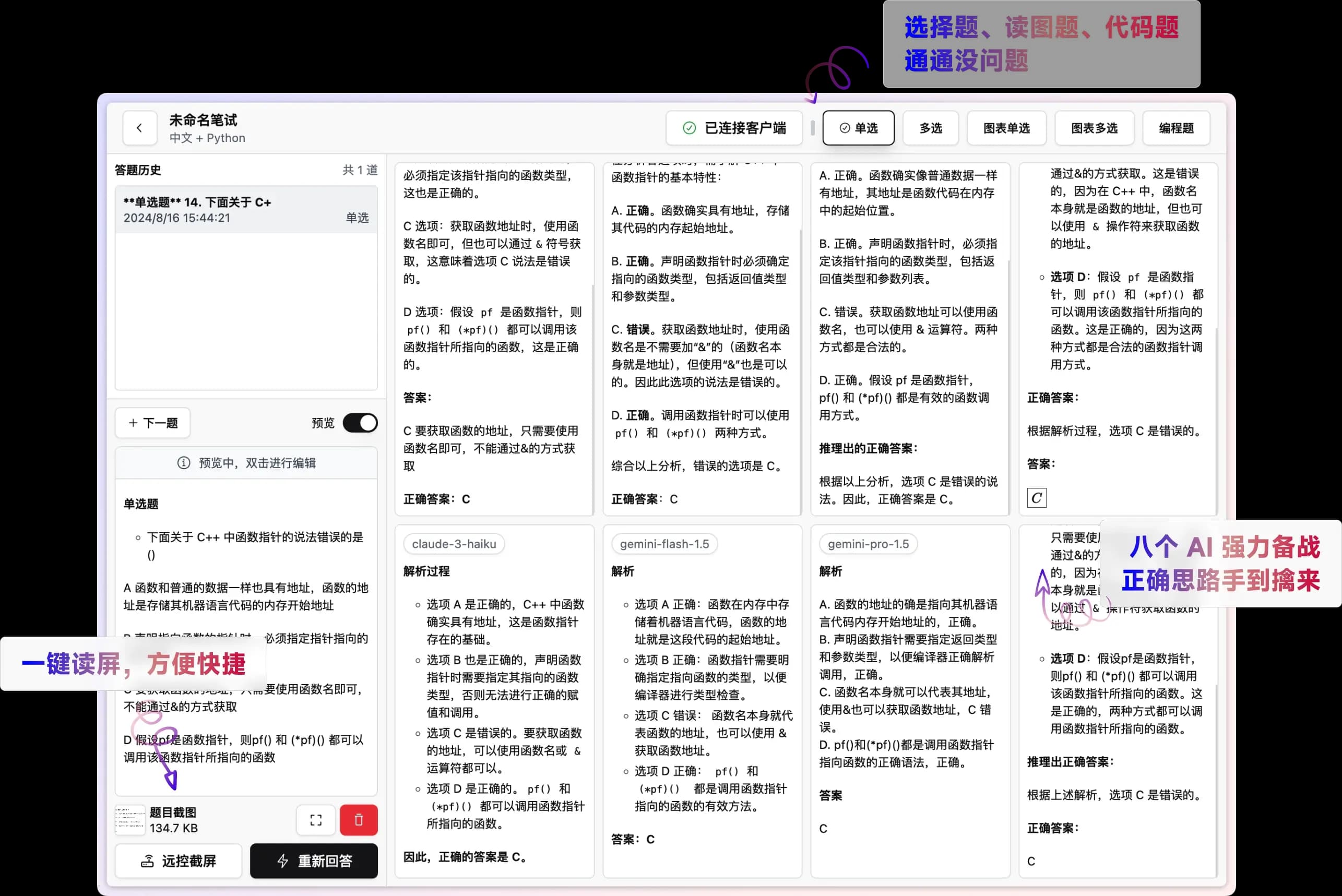Click the 题目截图 thumbnail image
This screenshot has width=1342, height=896.
(x=130, y=820)
